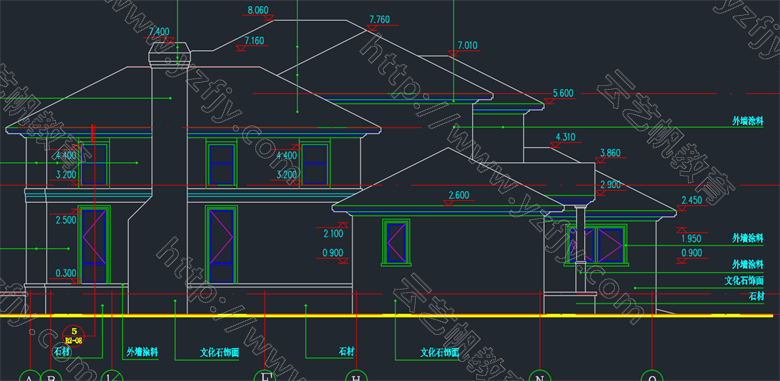Image resolution: width=780 pixels, height=381 pixels.
Task: Select the 2.500 elevation text near door
Action: pyautogui.click(x=66, y=220)
